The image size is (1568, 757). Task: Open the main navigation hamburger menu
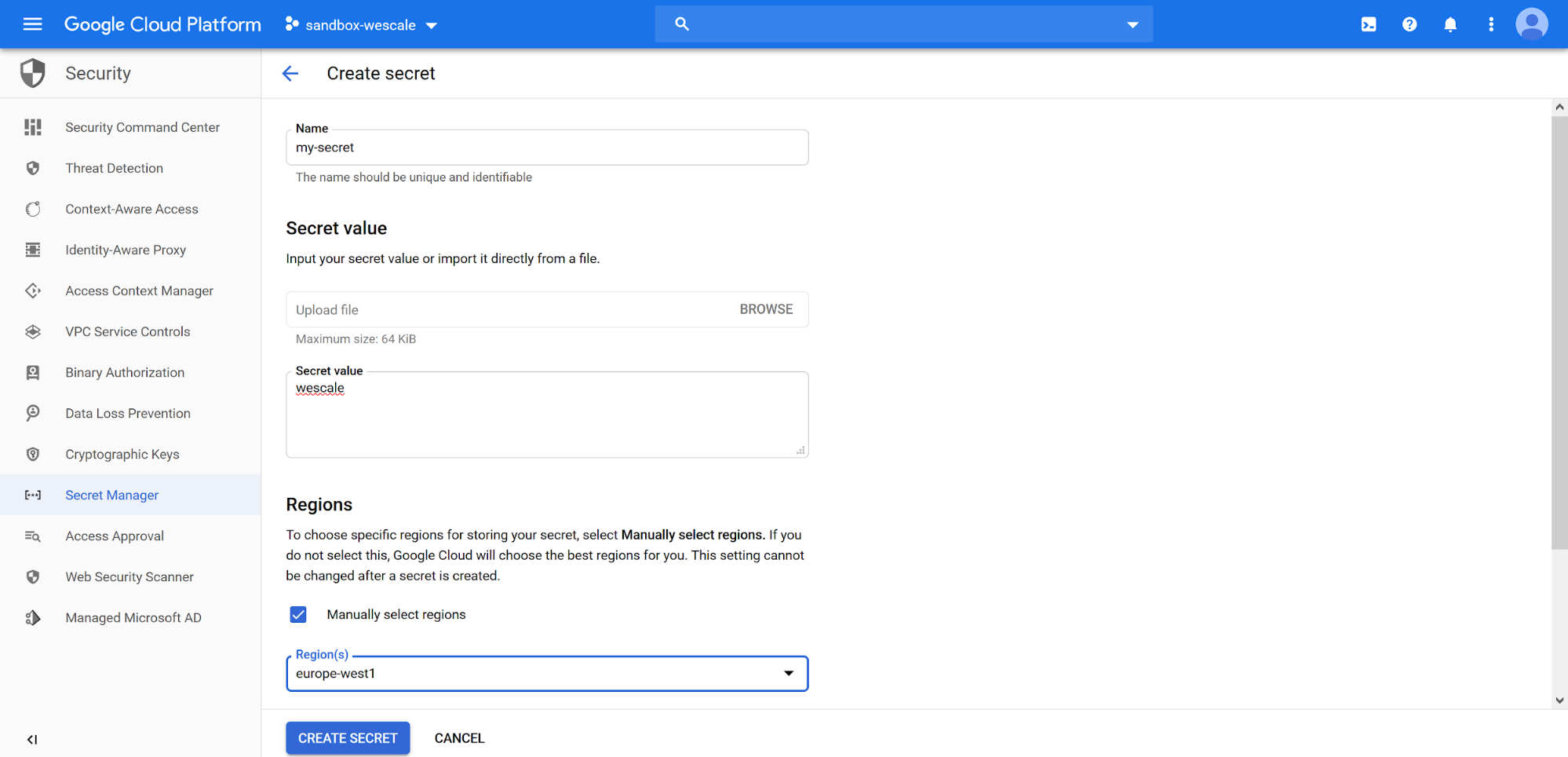[32, 24]
